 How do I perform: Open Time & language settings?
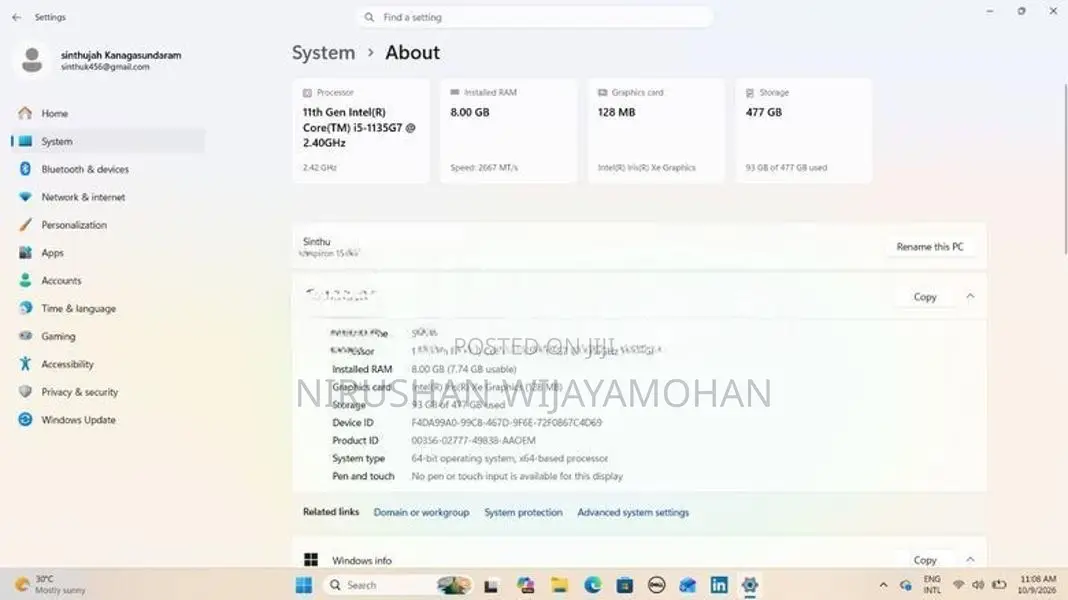coord(108,309)
